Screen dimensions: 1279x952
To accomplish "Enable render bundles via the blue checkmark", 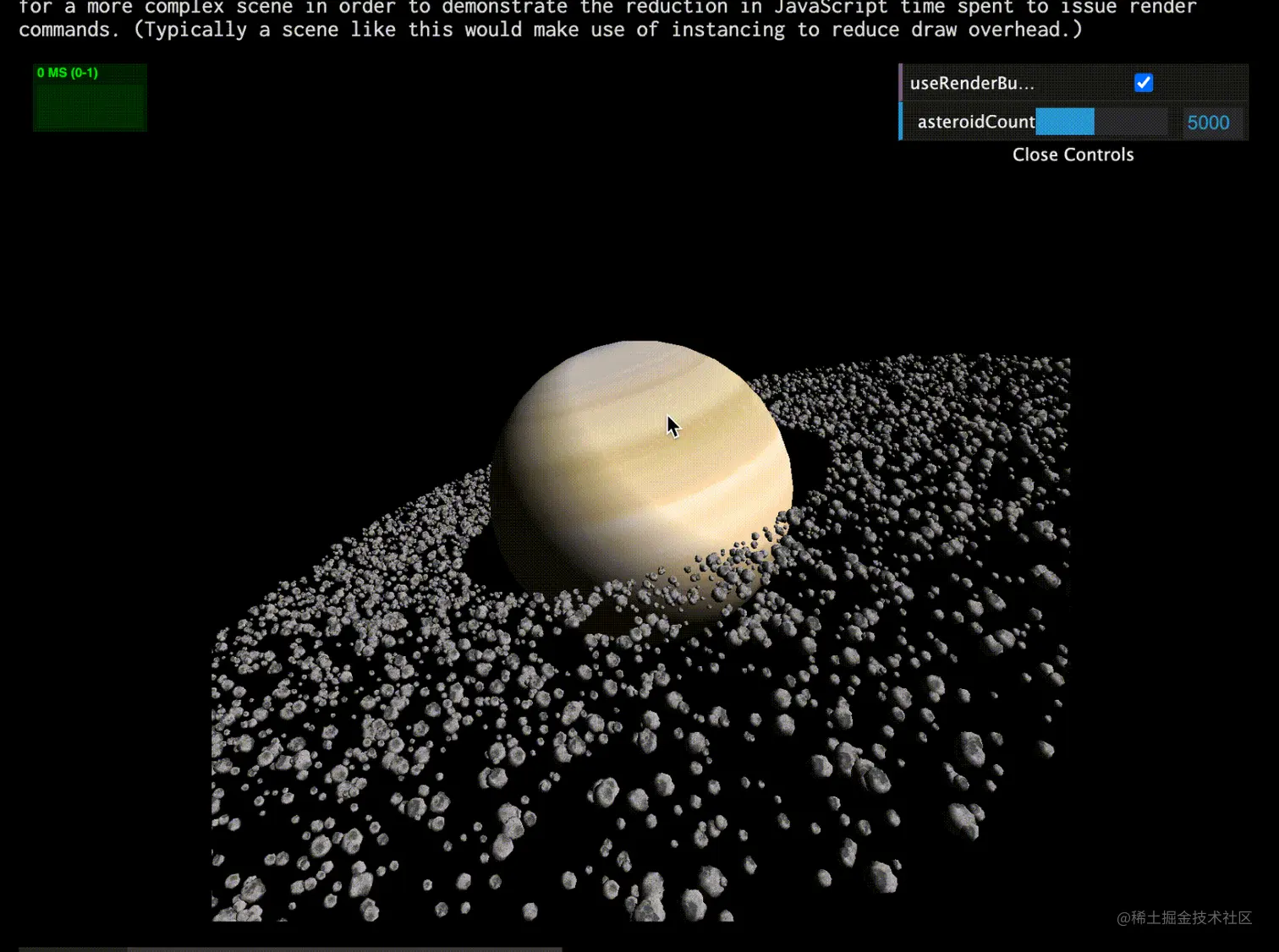I will pyautogui.click(x=1144, y=83).
